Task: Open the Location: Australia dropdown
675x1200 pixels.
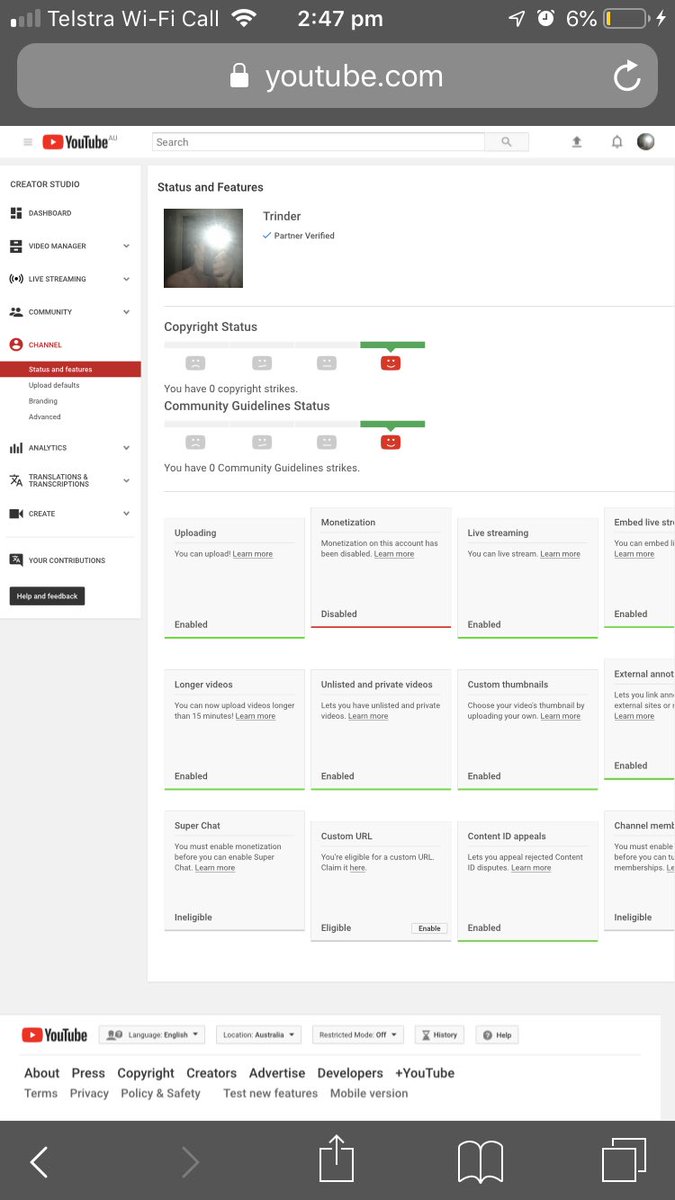Action: click(x=259, y=1035)
